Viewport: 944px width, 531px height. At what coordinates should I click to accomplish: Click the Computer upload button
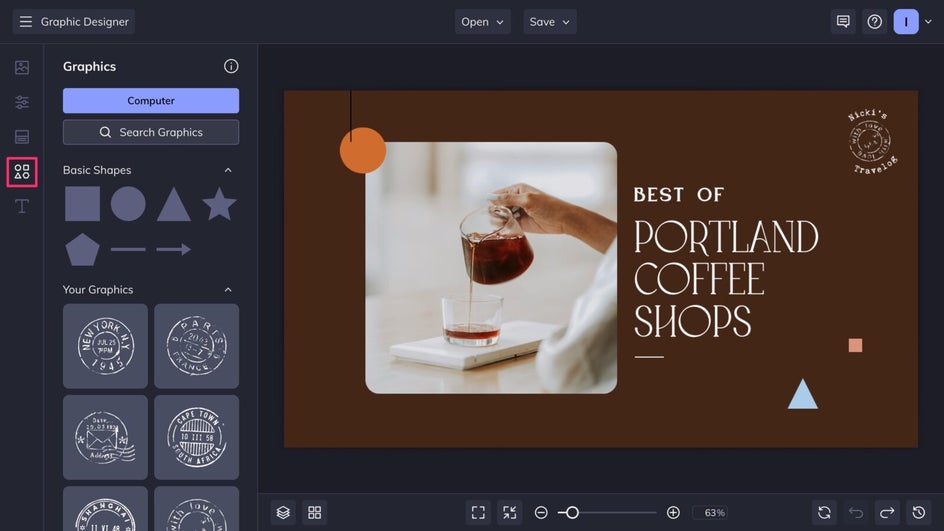[151, 101]
